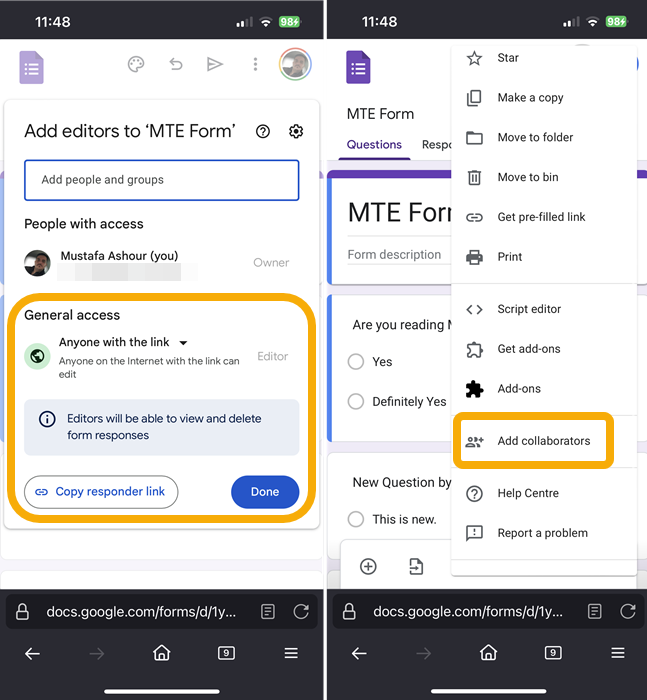Select the Yes radio option

point(356,362)
